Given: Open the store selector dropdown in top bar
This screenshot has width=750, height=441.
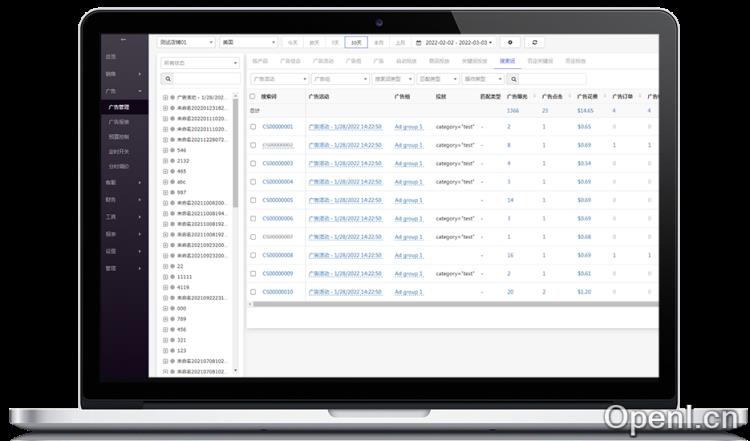Looking at the screenshot, I should 186,43.
